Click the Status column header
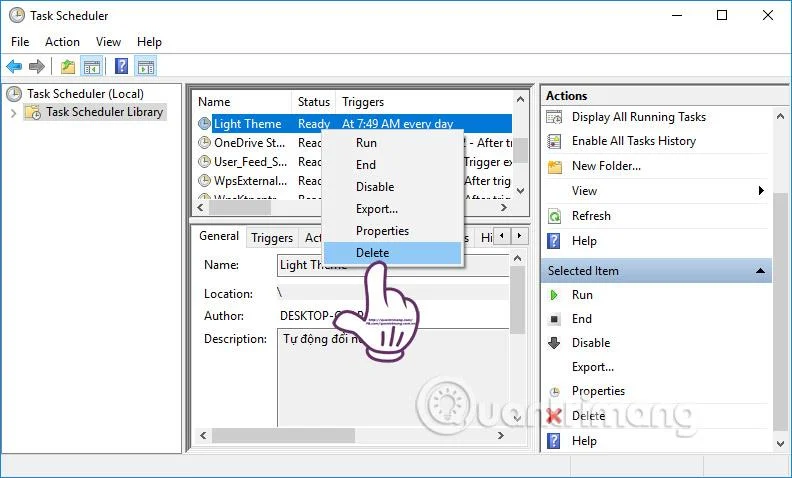This screenshot has height=478, width=792. (314, 102)
